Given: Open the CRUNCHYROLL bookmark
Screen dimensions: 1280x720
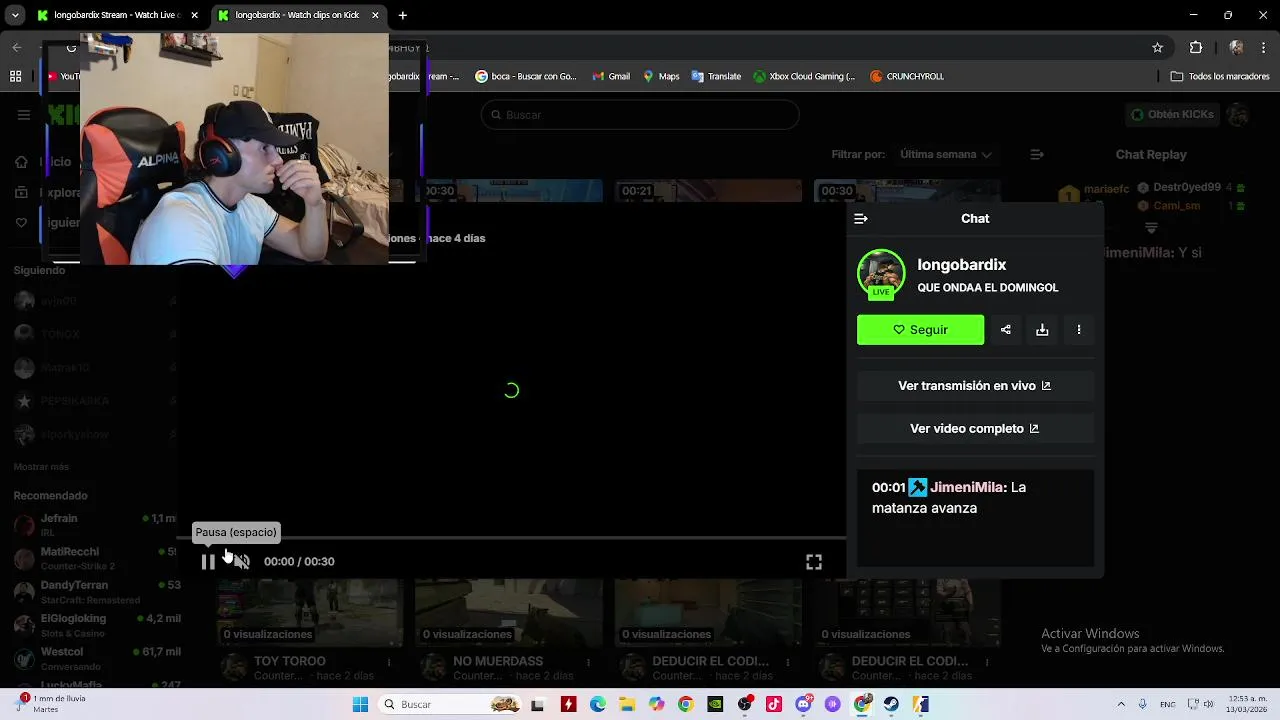Looking at the screenshot, I should [907, 76].
